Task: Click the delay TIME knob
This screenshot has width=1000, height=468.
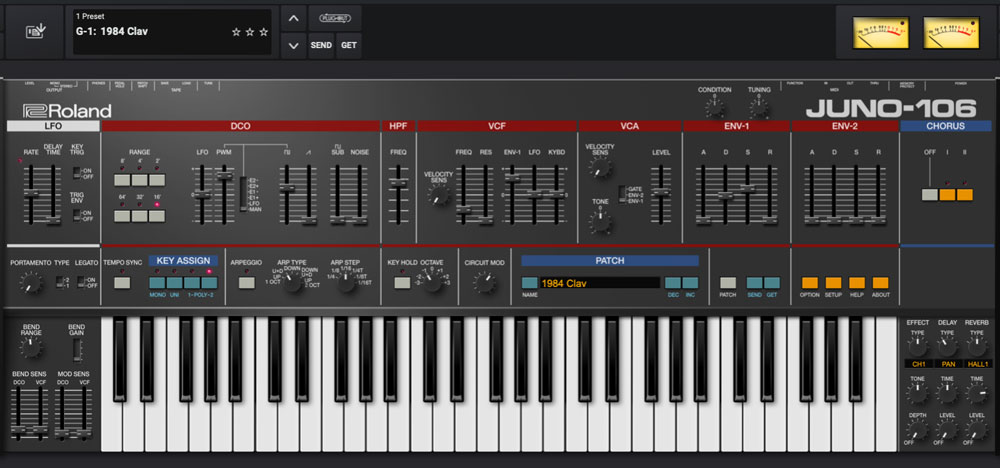Action: [x=947, y=395]
